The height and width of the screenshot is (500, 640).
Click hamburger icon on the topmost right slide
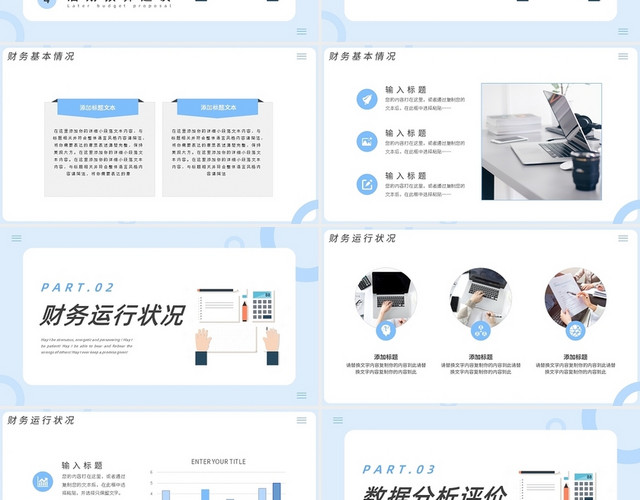623,31
